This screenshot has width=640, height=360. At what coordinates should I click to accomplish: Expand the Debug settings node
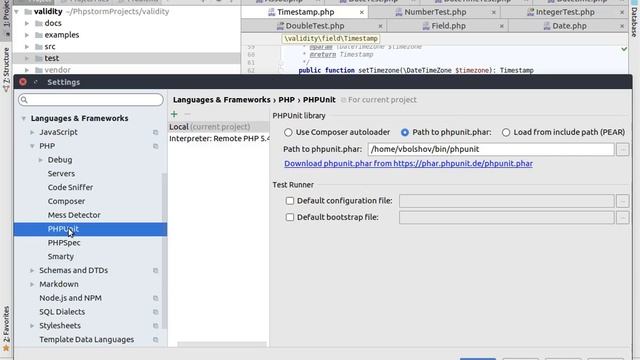pyautogui.click(x=41, y=160)
